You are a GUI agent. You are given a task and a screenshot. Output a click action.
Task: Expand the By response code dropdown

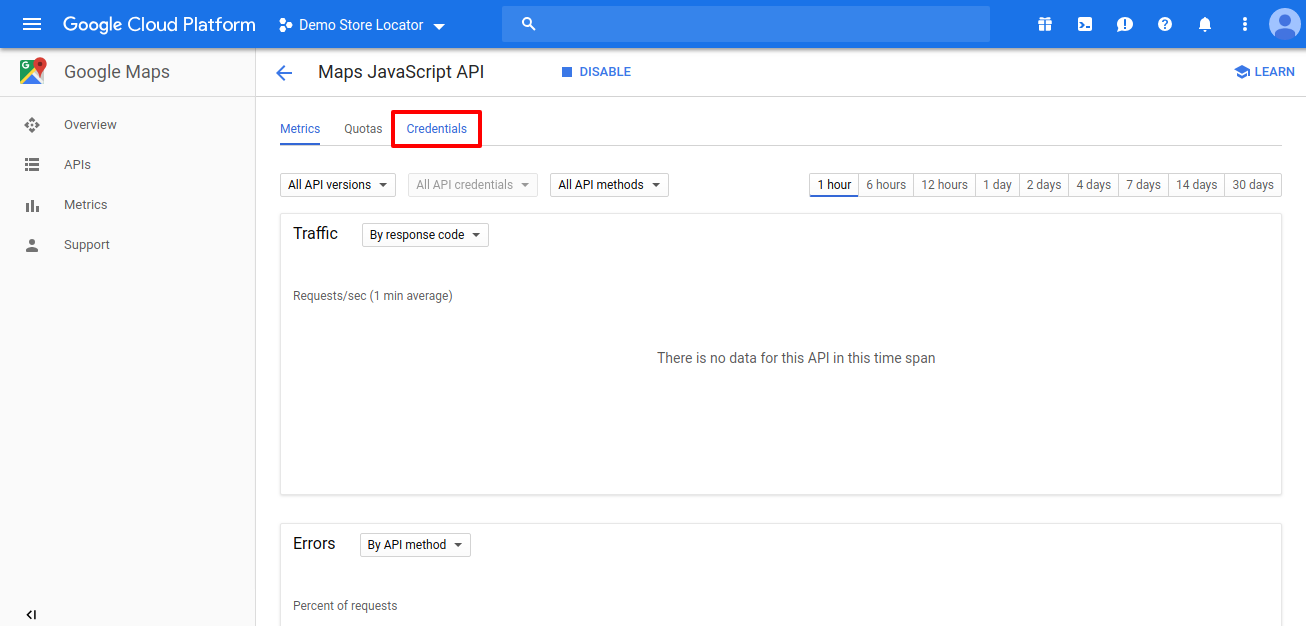pos(425,235)
